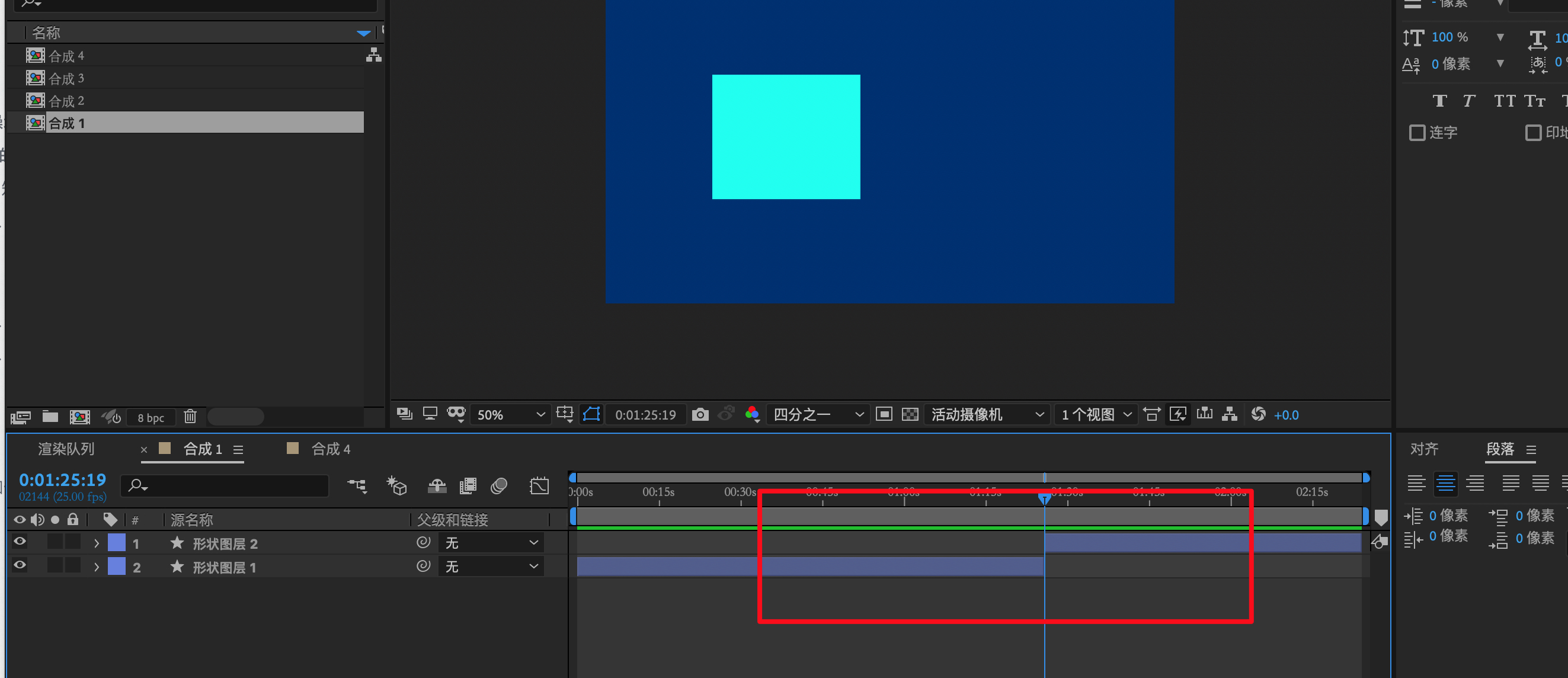The height and width of the screenshot is (678, 1568).
Task: Click the trash delete icon in project panel
Action: tap(190, 416)
